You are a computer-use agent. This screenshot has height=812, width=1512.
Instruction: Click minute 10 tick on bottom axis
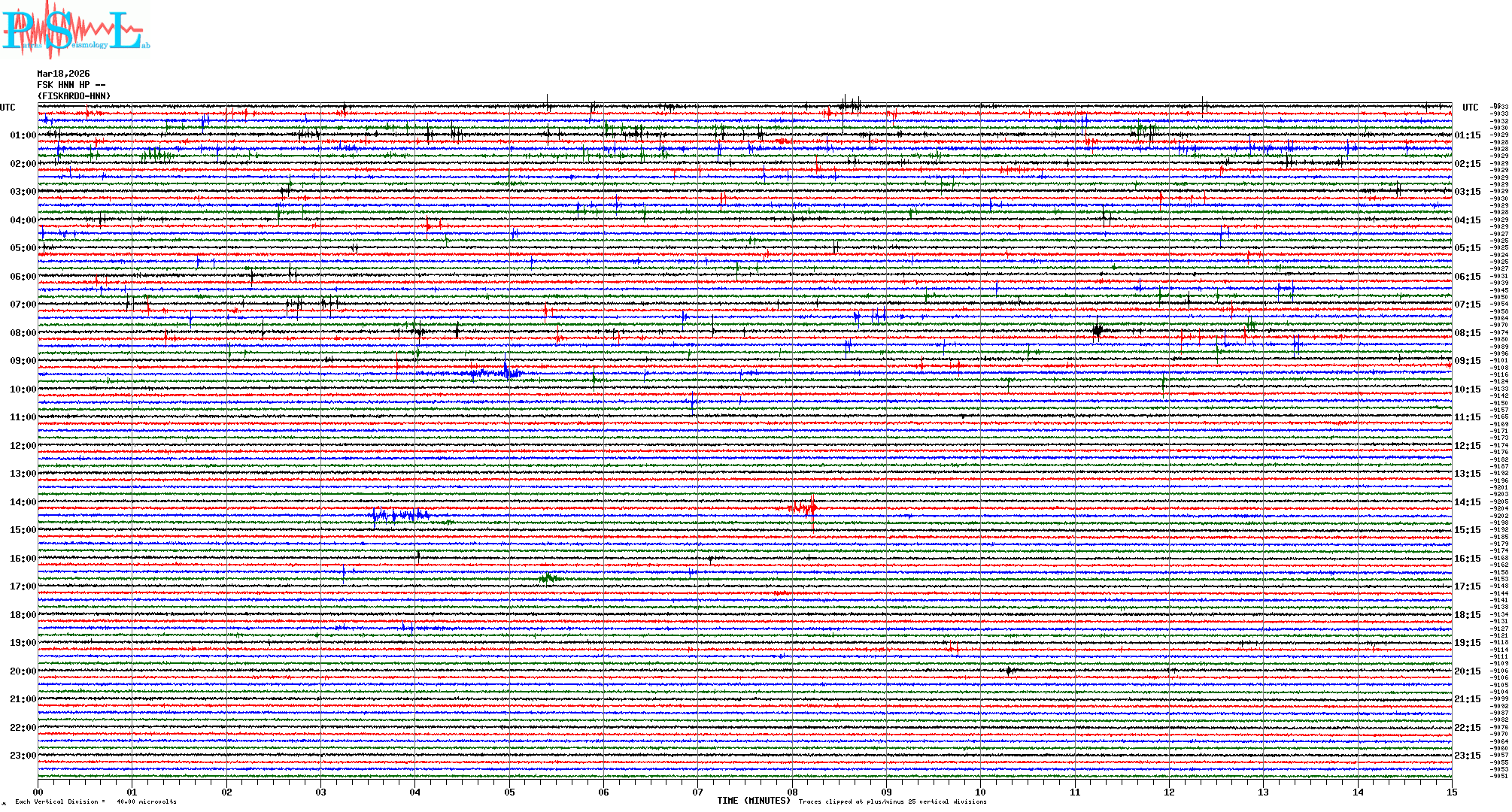click(x=980, y=792)
